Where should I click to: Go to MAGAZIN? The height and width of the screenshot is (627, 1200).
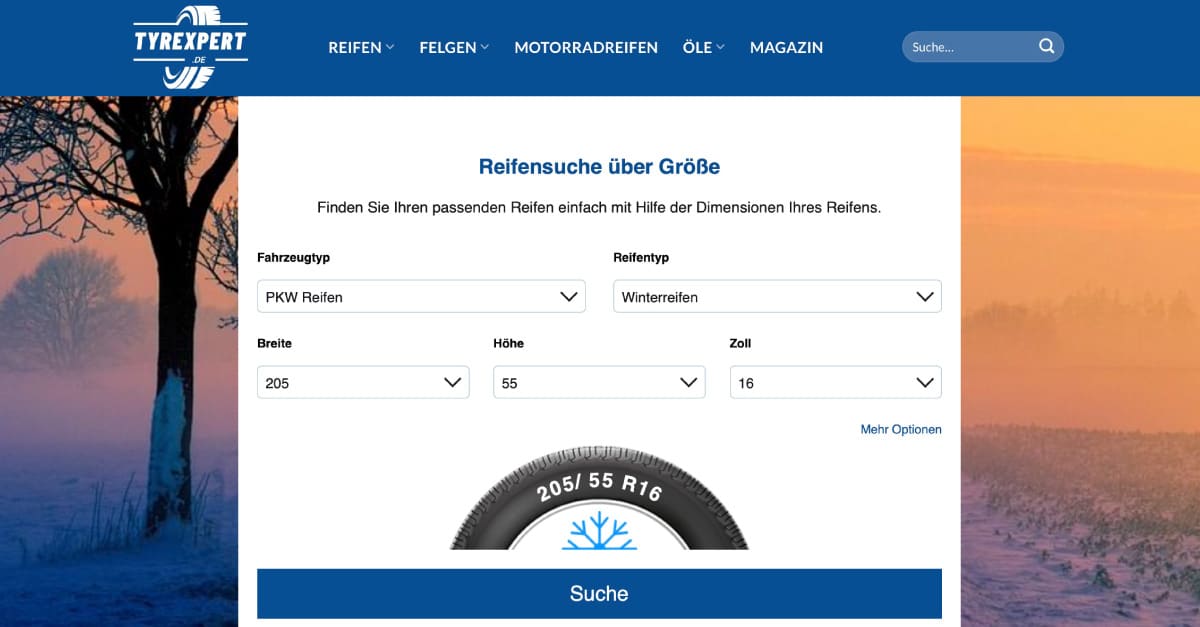coord(786,47)
